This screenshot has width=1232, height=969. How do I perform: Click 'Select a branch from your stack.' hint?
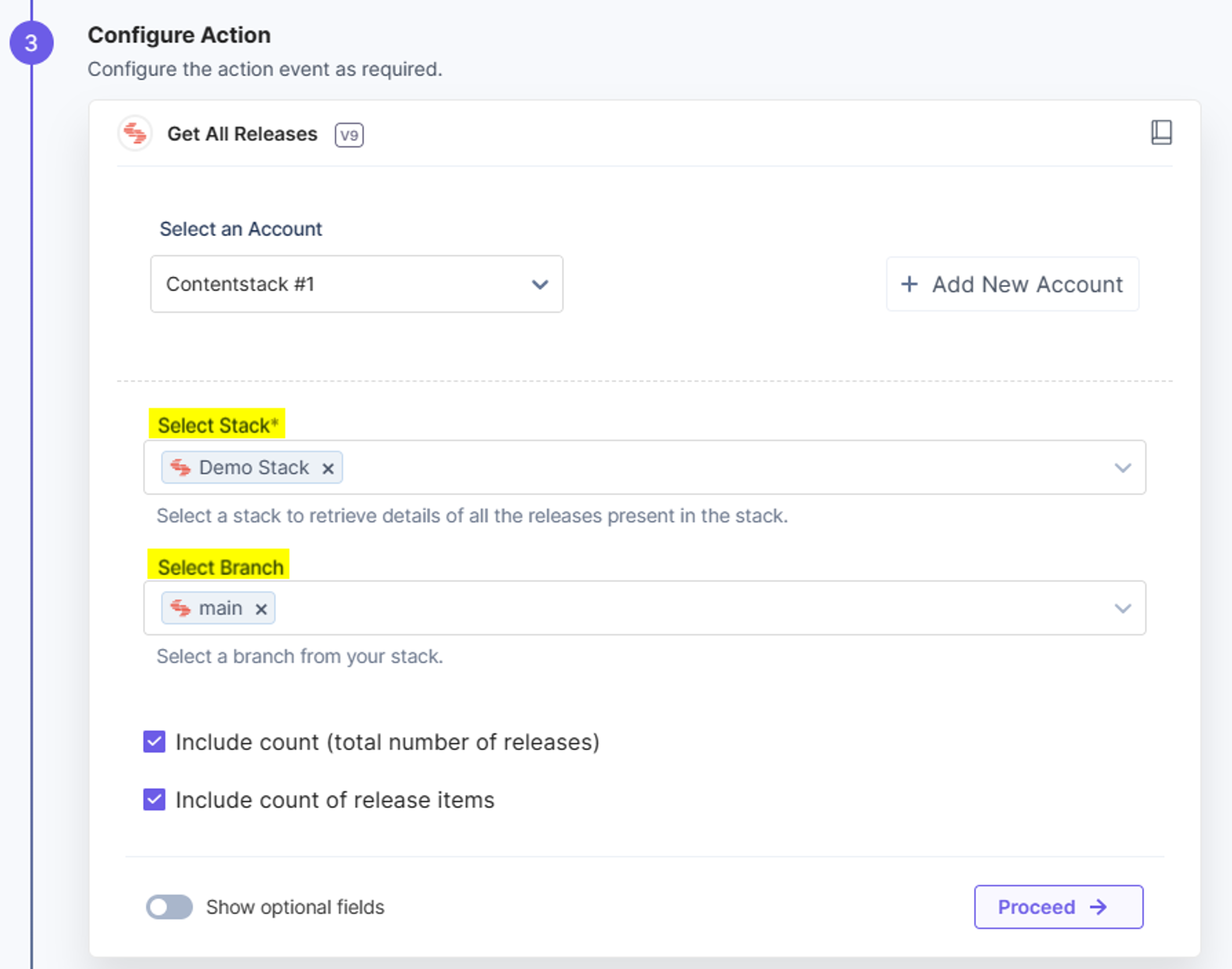[x=300, y=656]
